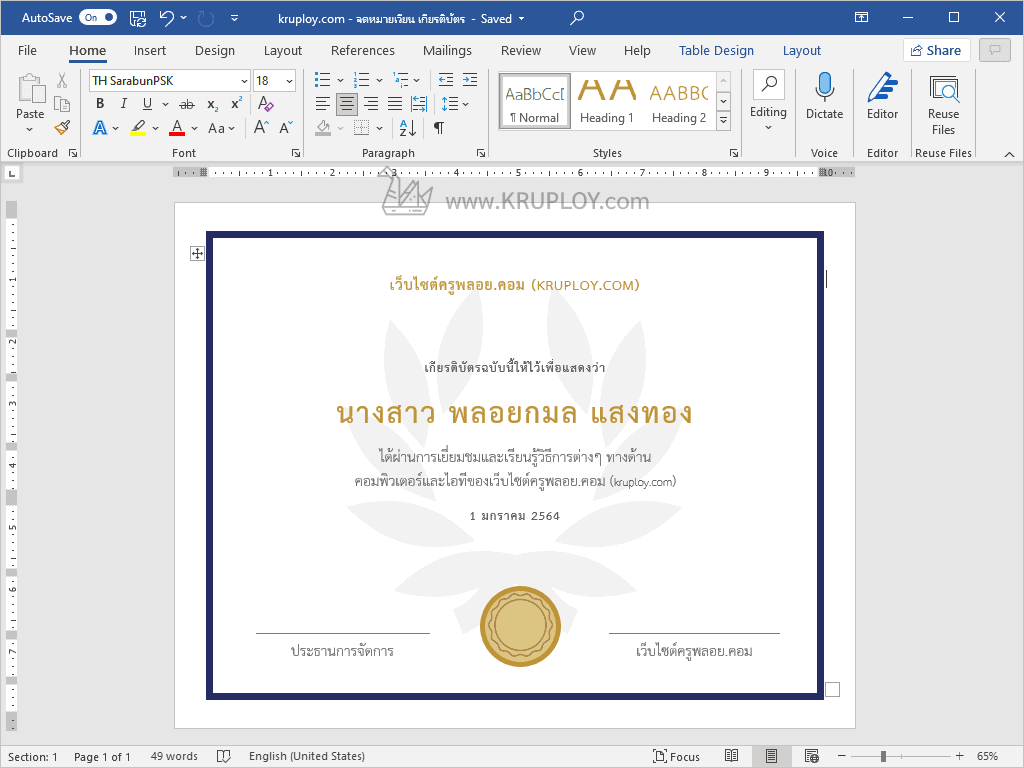Image resolution: width=1024 pixels, height=768 pixels.
Task: Apply superscript formatting
Action: pyautogui.click(x=236, y=104)
